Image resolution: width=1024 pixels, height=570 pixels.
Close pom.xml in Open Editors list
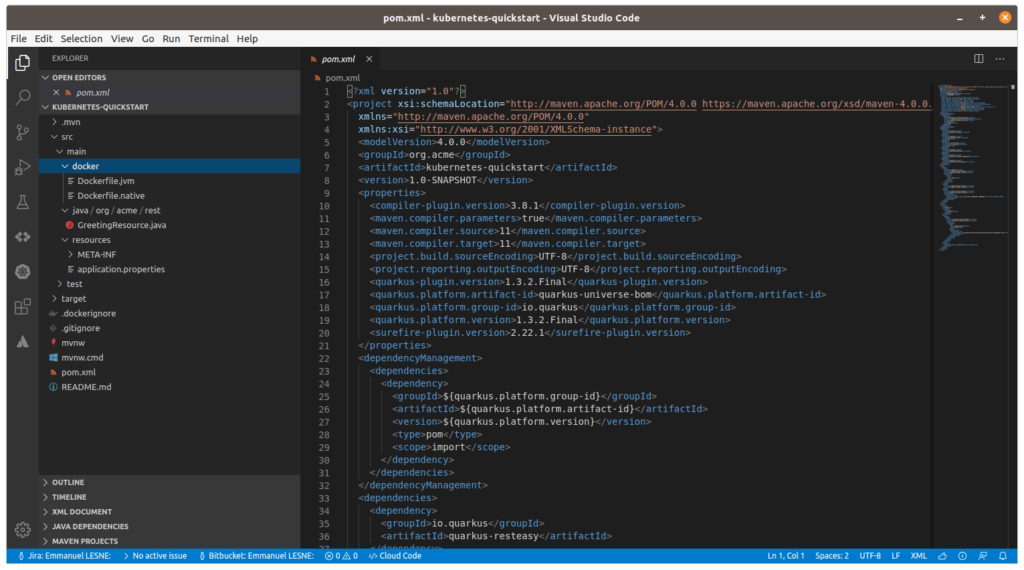point(56,93)
